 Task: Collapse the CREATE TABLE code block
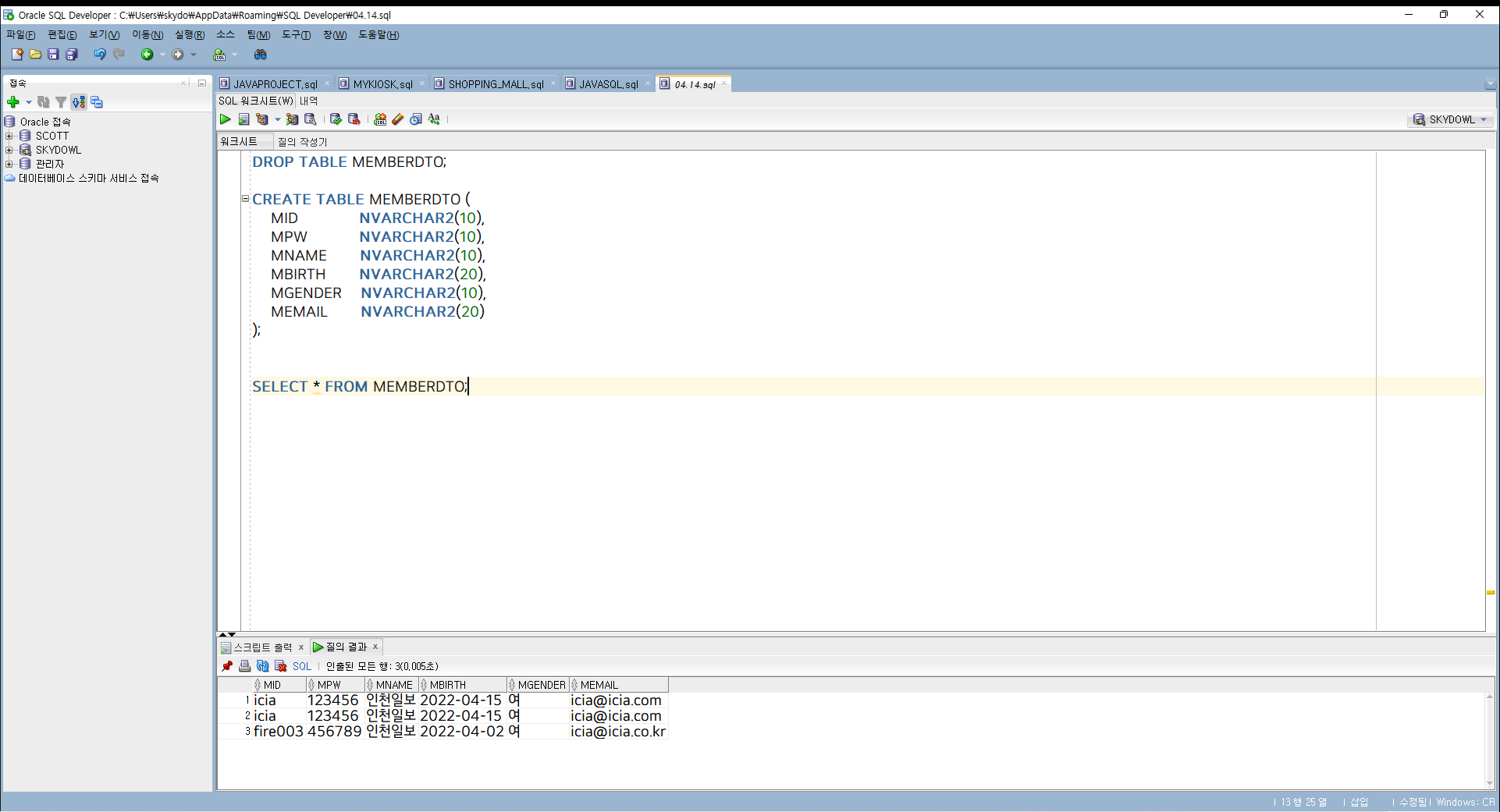245,199
